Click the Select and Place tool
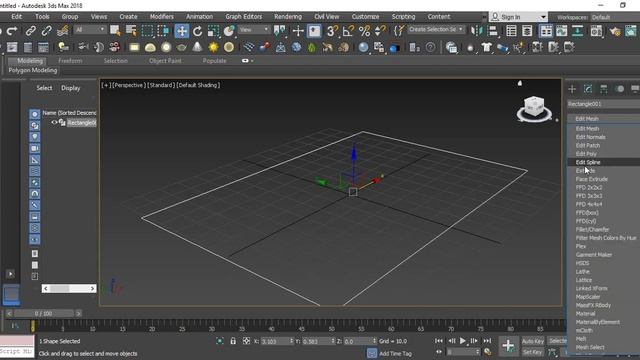The height and width of the screenshot is (360, 640). (229, 31)
